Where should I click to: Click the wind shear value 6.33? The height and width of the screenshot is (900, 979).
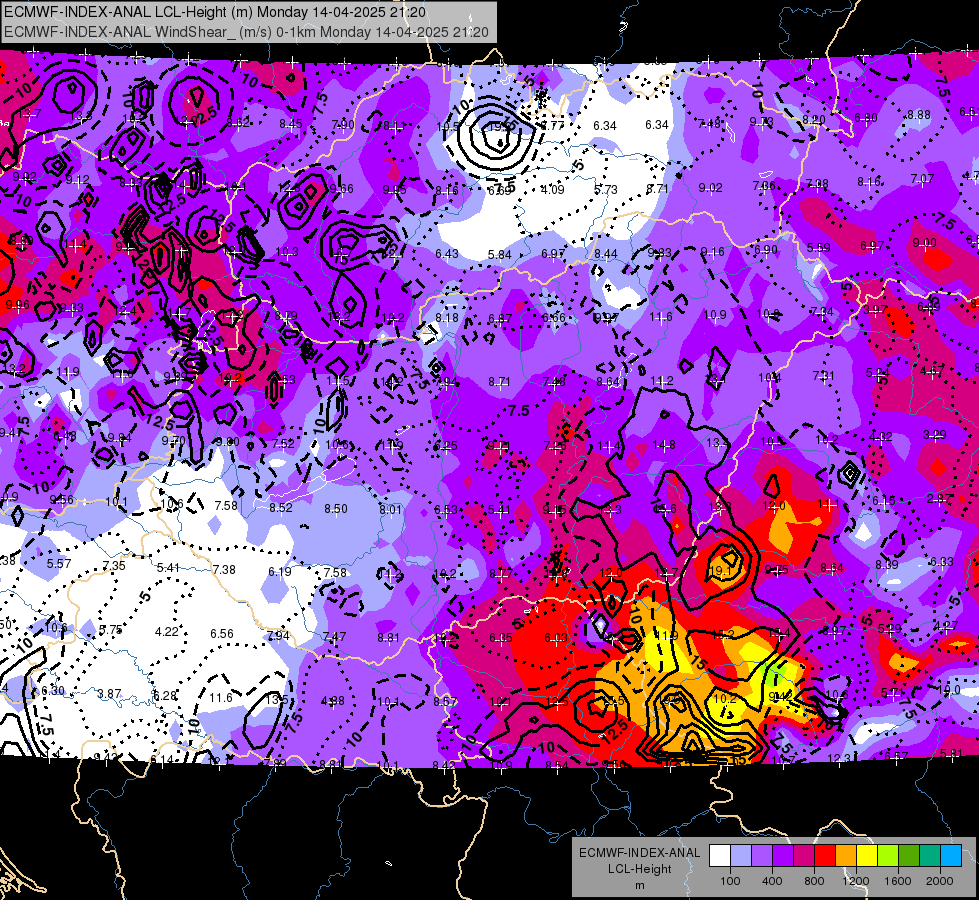pos(942,561)
